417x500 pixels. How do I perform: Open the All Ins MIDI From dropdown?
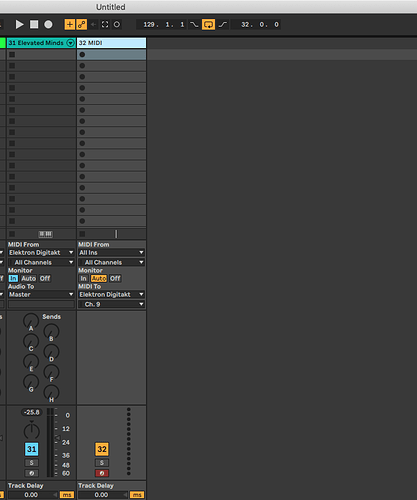111,253
